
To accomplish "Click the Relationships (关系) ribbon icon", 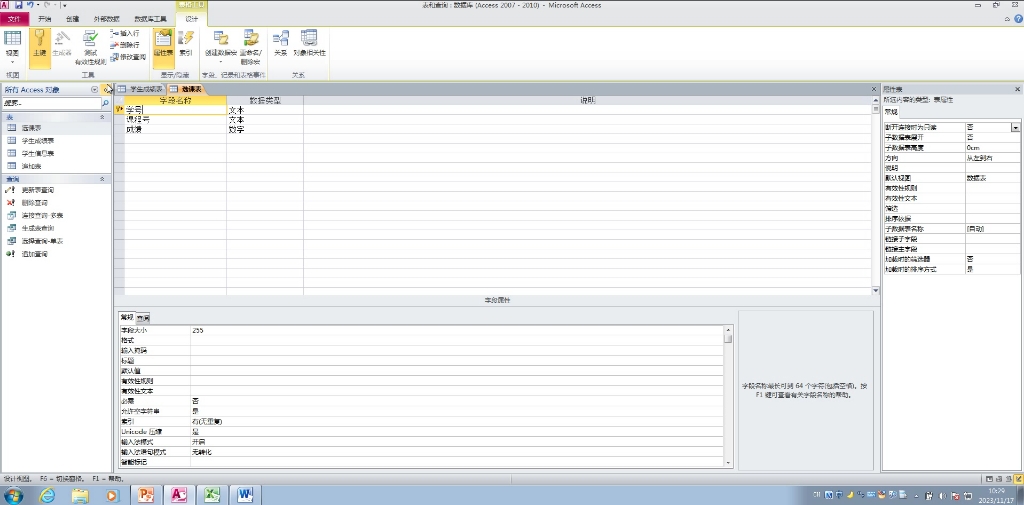I will tap(281, 43).
